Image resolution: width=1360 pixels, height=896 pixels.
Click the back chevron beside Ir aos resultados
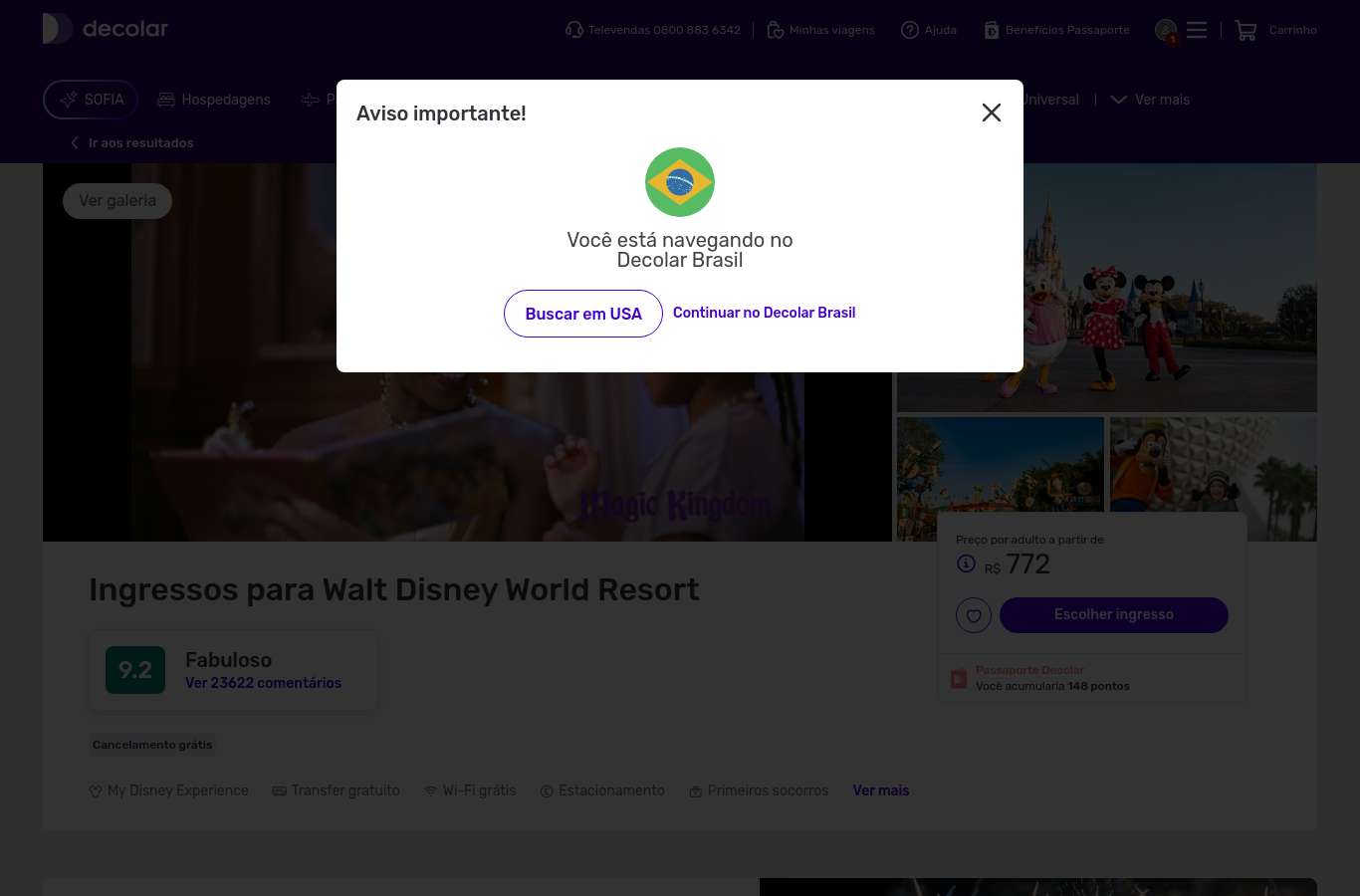pyautogui.click(x=74, y=143)
